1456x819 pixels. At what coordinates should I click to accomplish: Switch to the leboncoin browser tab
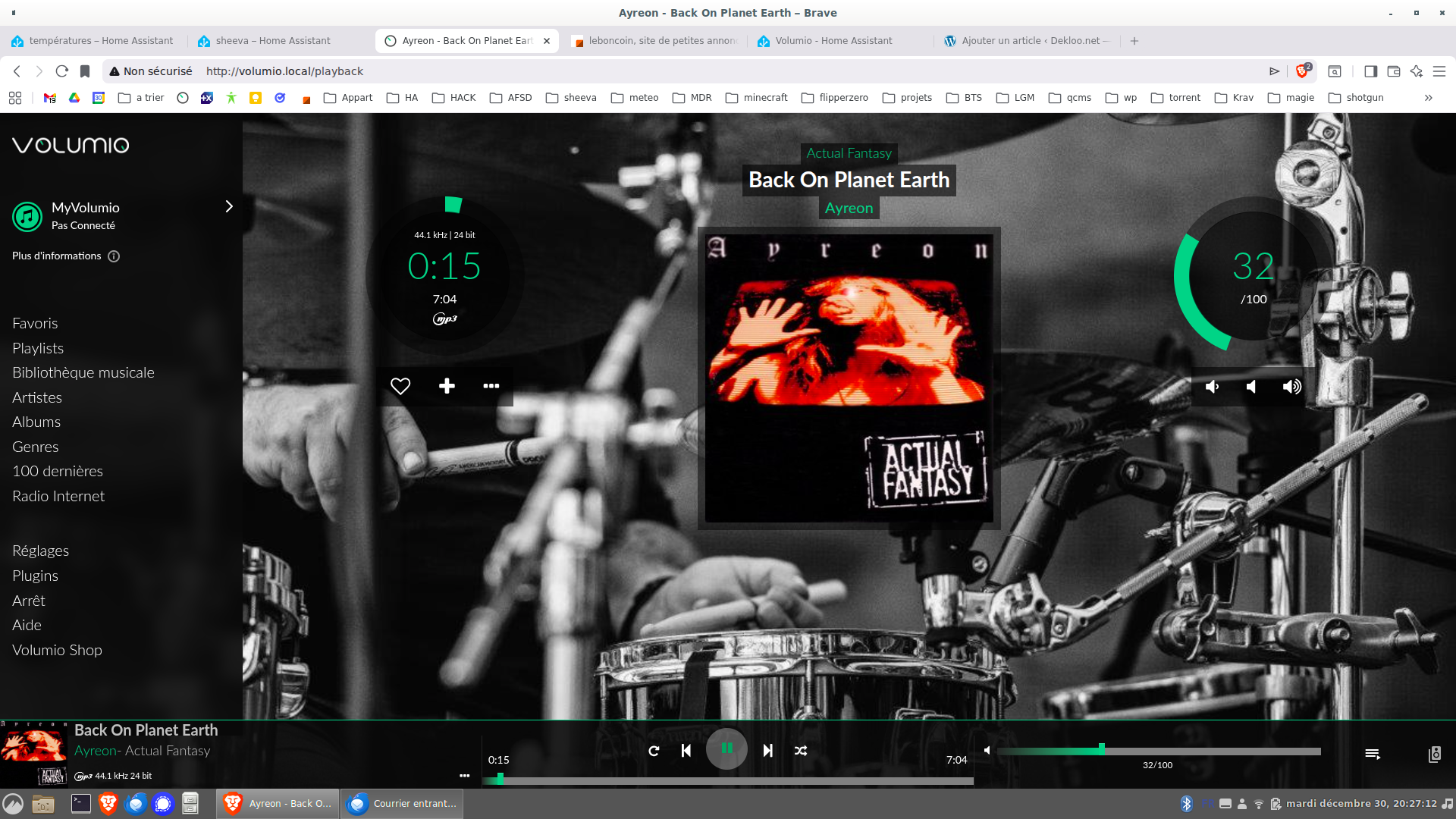(x=657, y=41)
